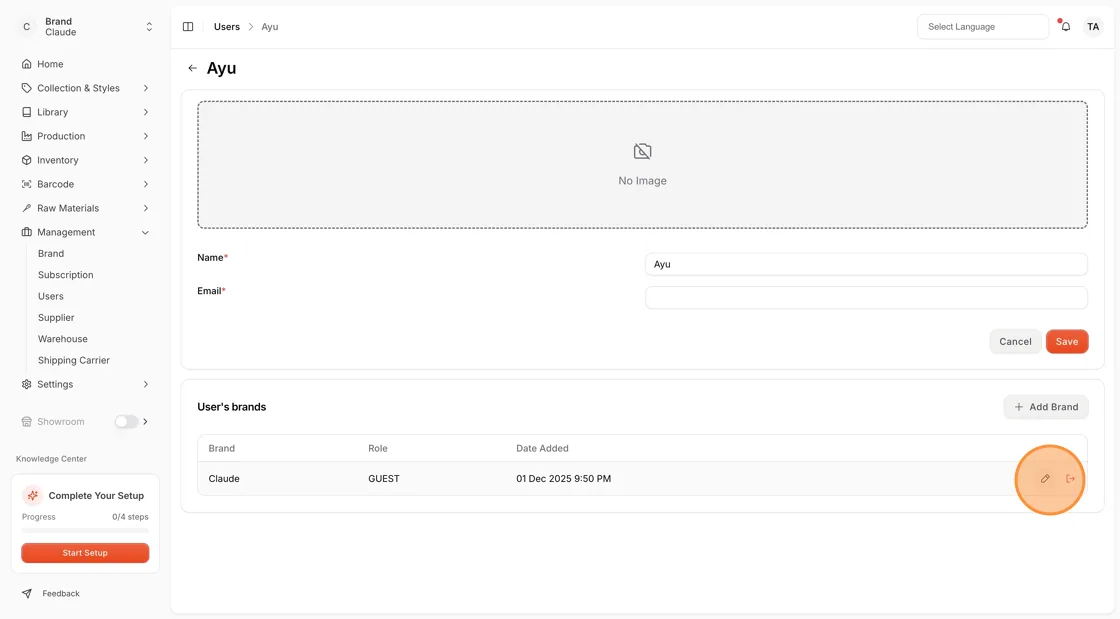The width and height of the screenshot is (1120, 619).
Task: Open the Supplier submenu item
Action: [x=56, y=318]
